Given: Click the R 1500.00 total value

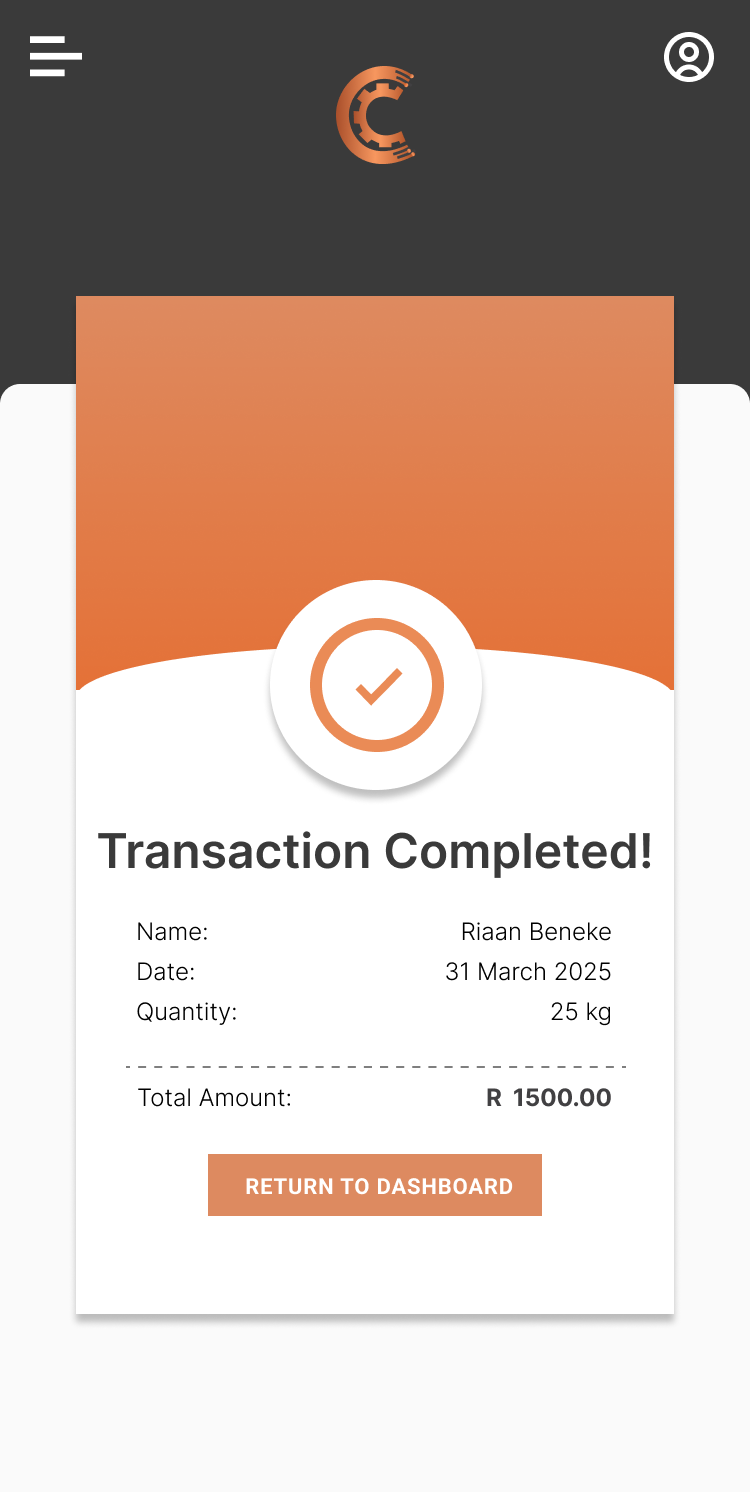Looking at the screenshot, I should [x=549, y=1098].
